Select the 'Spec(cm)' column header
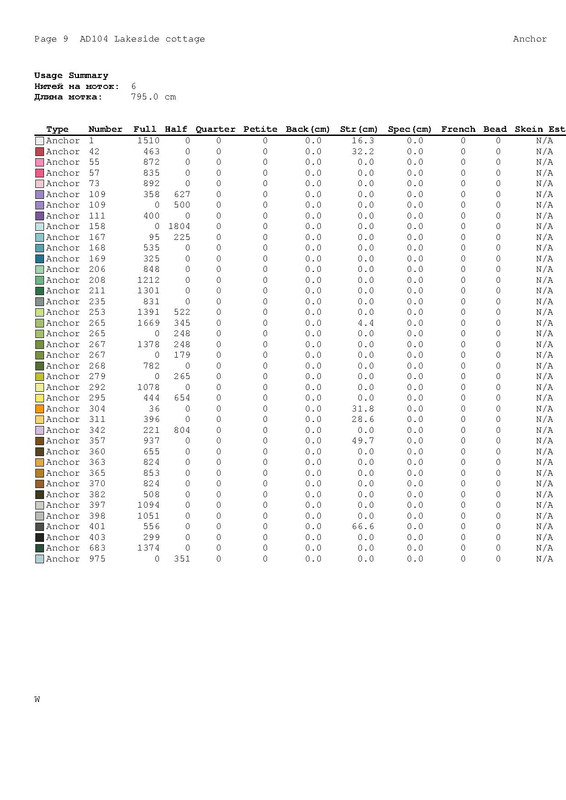566x800 pixels. tap(410, 130)
